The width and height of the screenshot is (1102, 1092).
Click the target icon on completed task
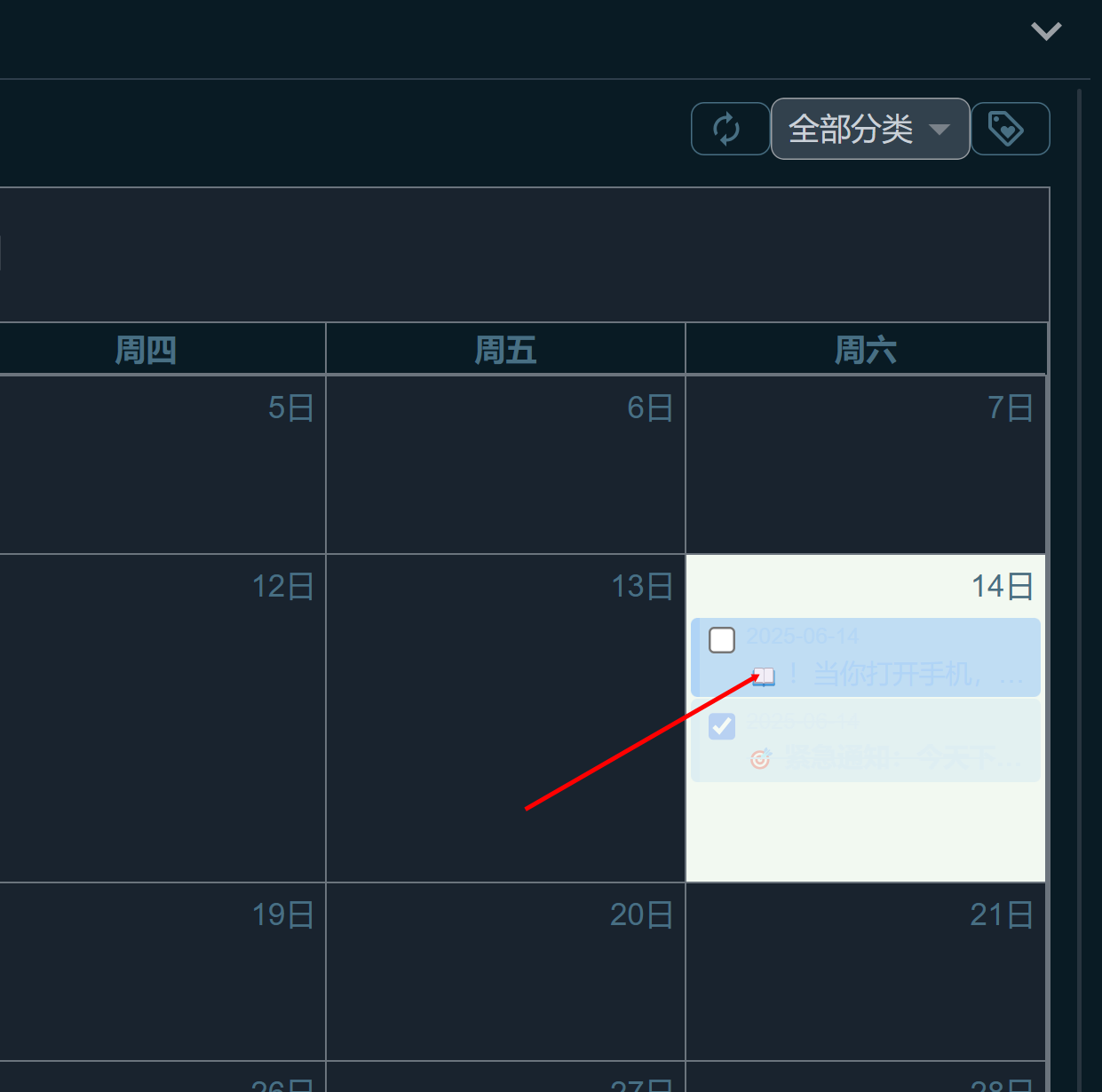point(760,759)
